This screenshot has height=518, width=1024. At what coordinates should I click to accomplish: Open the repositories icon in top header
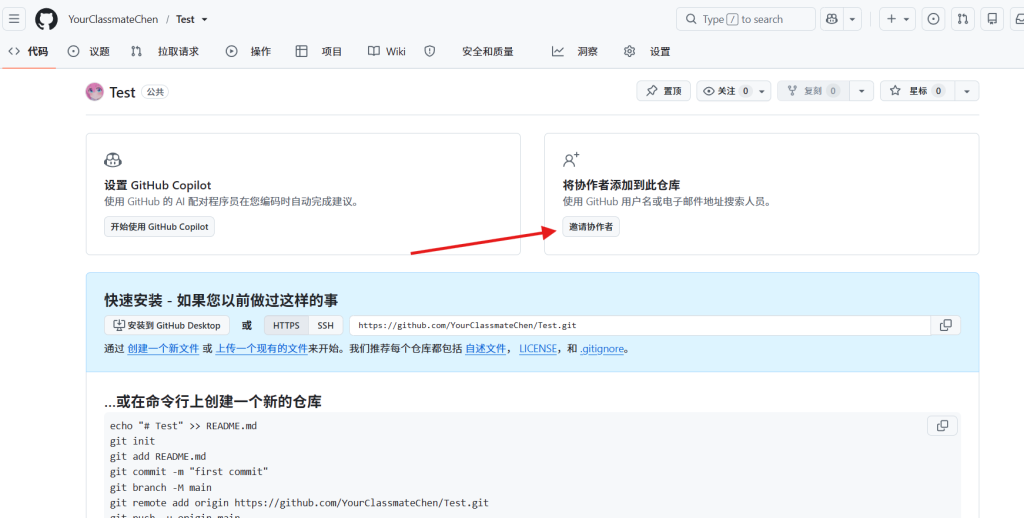coord(992,19)
